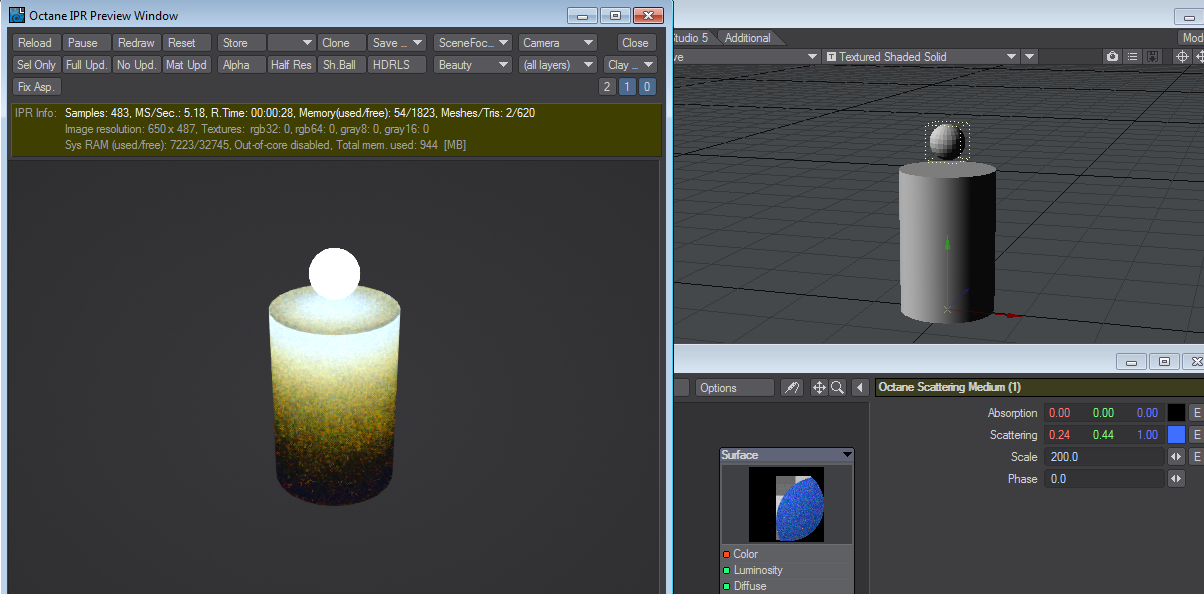
Task: Open the Save dropdown in IPR window
Action: coord(396,43)
